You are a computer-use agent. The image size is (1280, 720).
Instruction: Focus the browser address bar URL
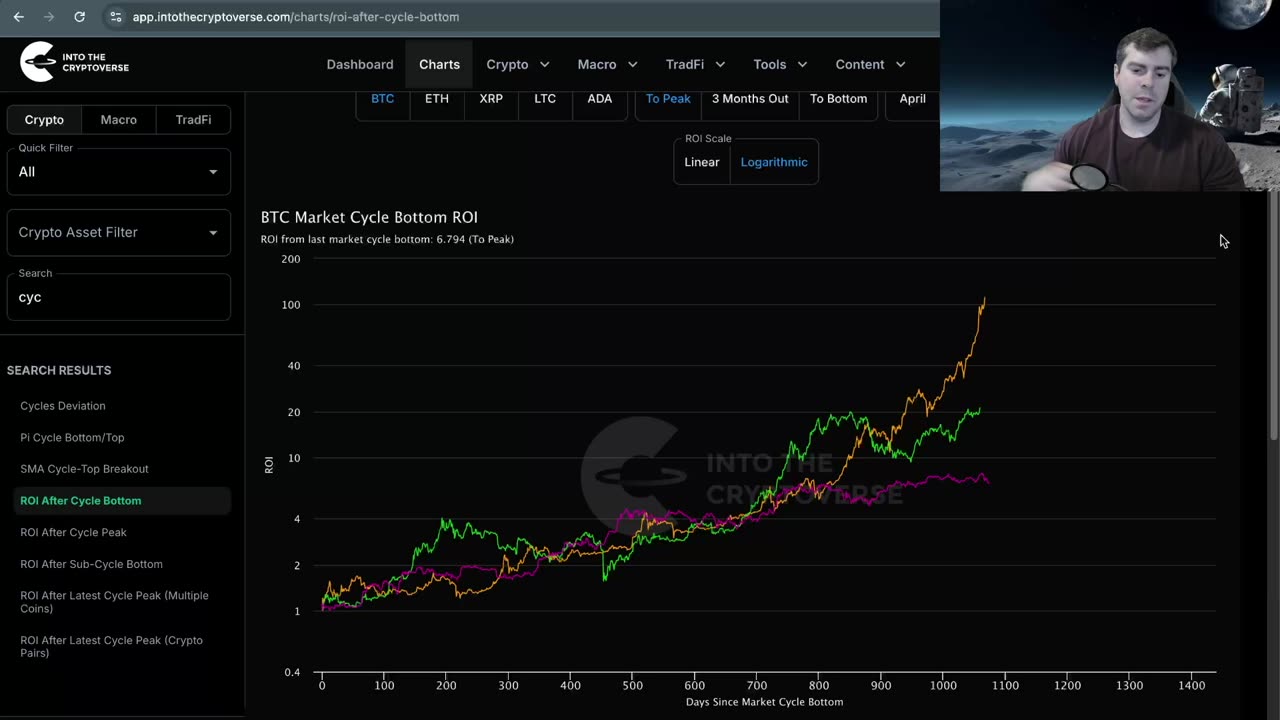[x=296, y=17]
